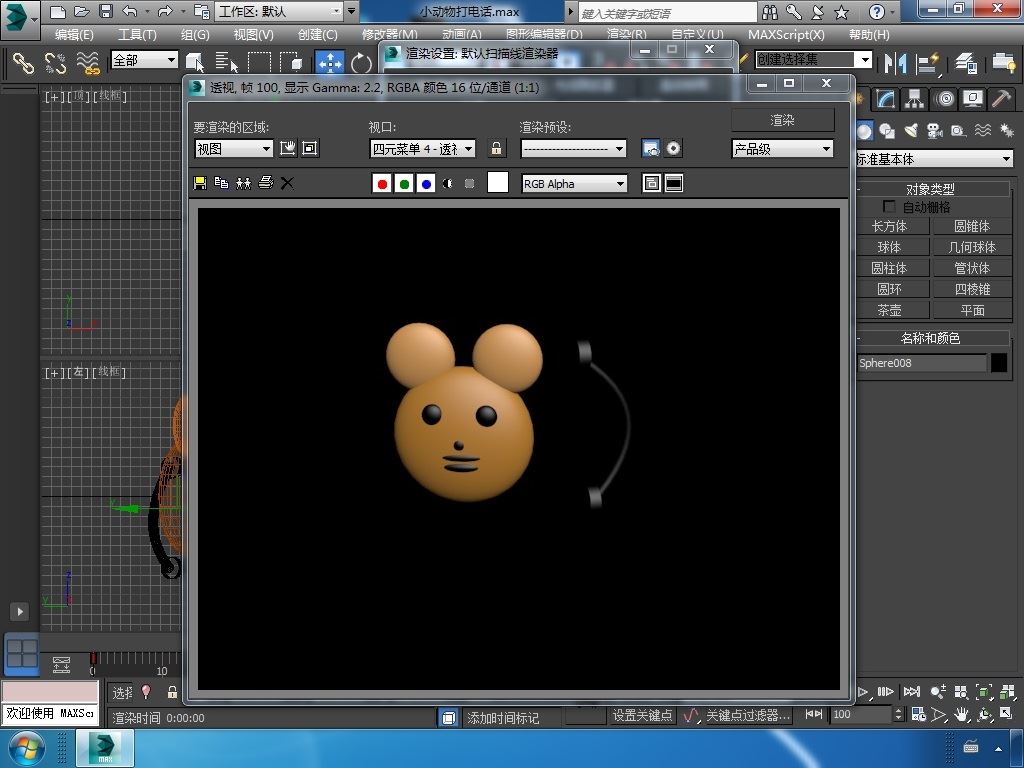The image size is (1024, 768).
Task: Open the 视口 dropdown 四元菜单 4
Action: pyautogui.click(x=423, y=149)
